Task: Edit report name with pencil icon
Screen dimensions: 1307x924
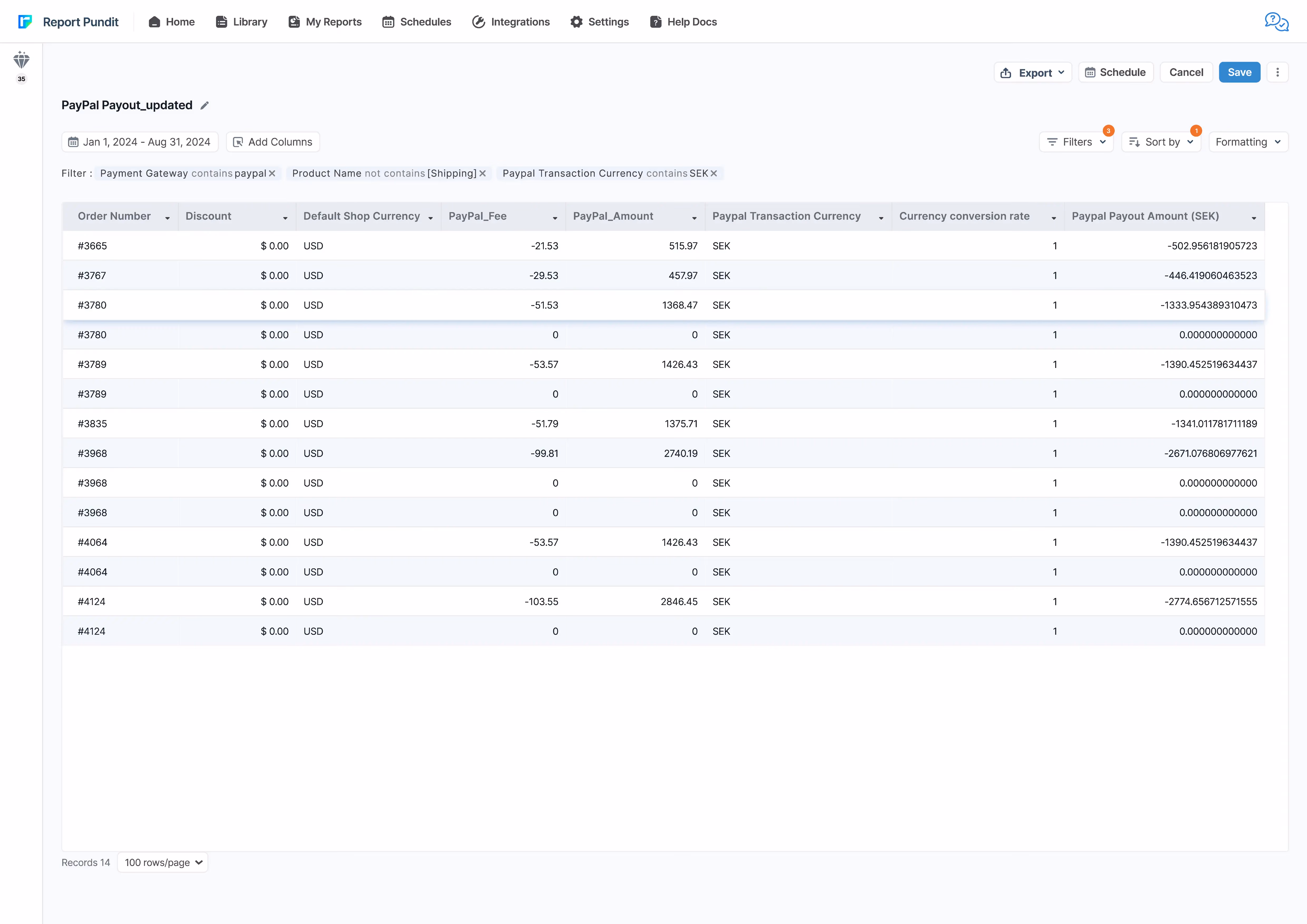Action: point(204,105)
